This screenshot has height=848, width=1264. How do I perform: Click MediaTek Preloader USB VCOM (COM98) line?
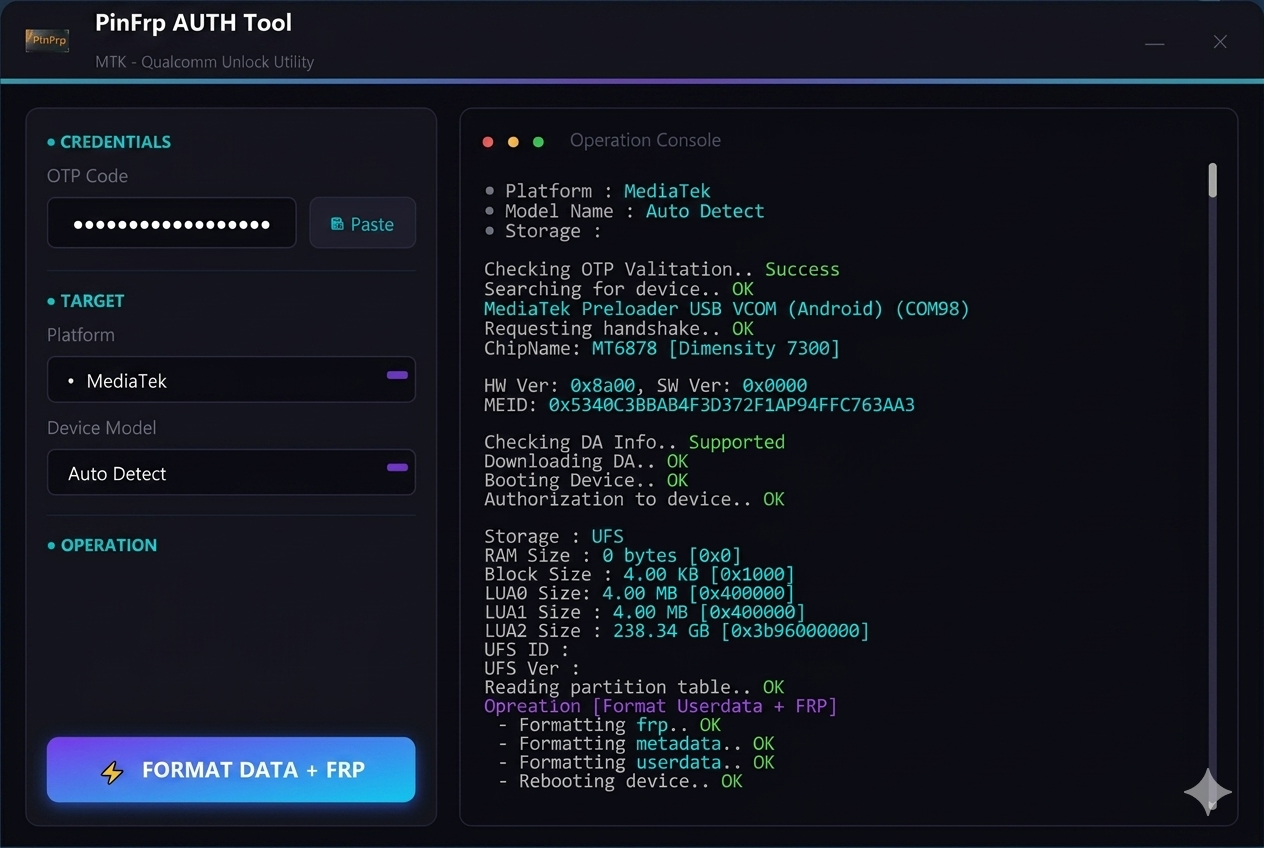point(727,309)
